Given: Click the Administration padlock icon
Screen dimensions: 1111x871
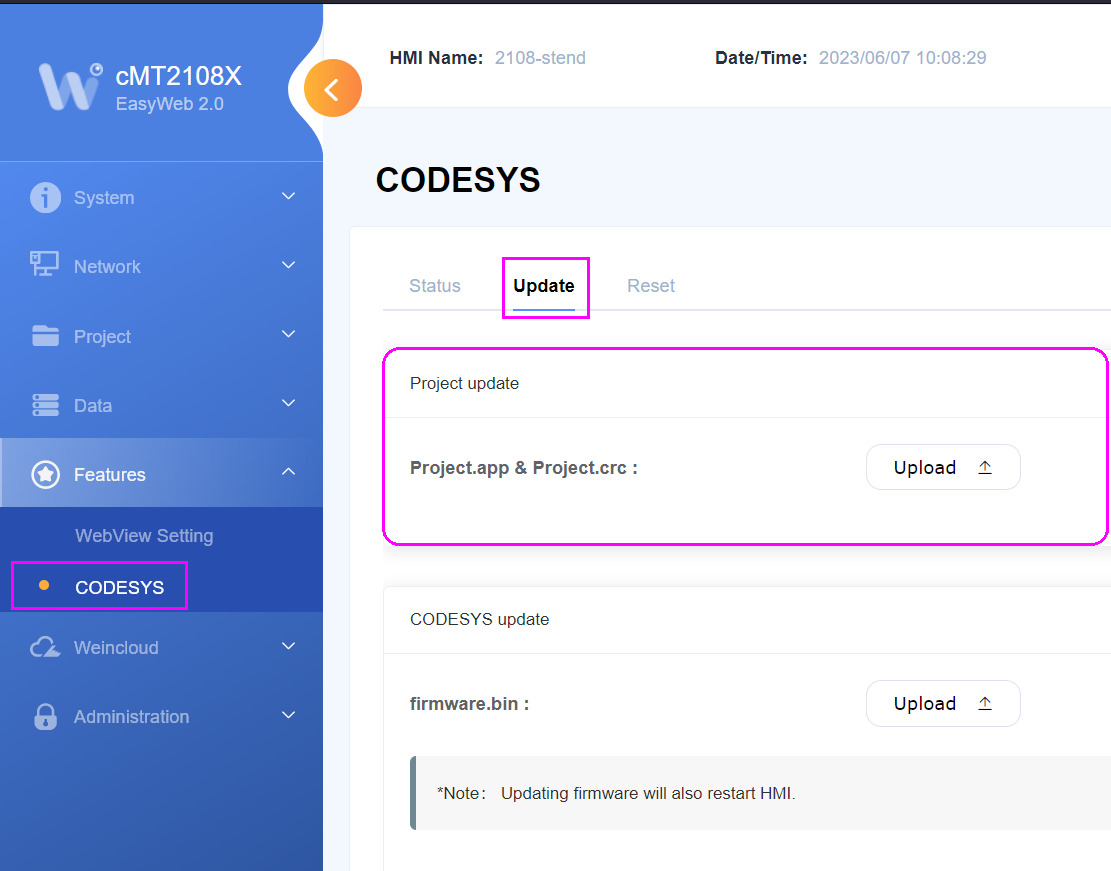Looking at the screenshot, I should point(45,717).
